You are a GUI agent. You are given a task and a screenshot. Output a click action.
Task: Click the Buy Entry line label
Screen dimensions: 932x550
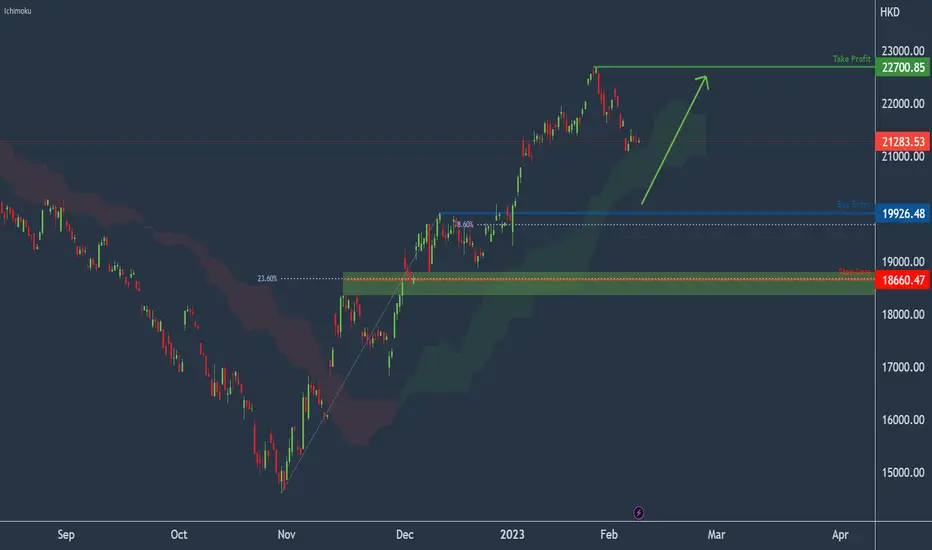[x=854, y=205]
